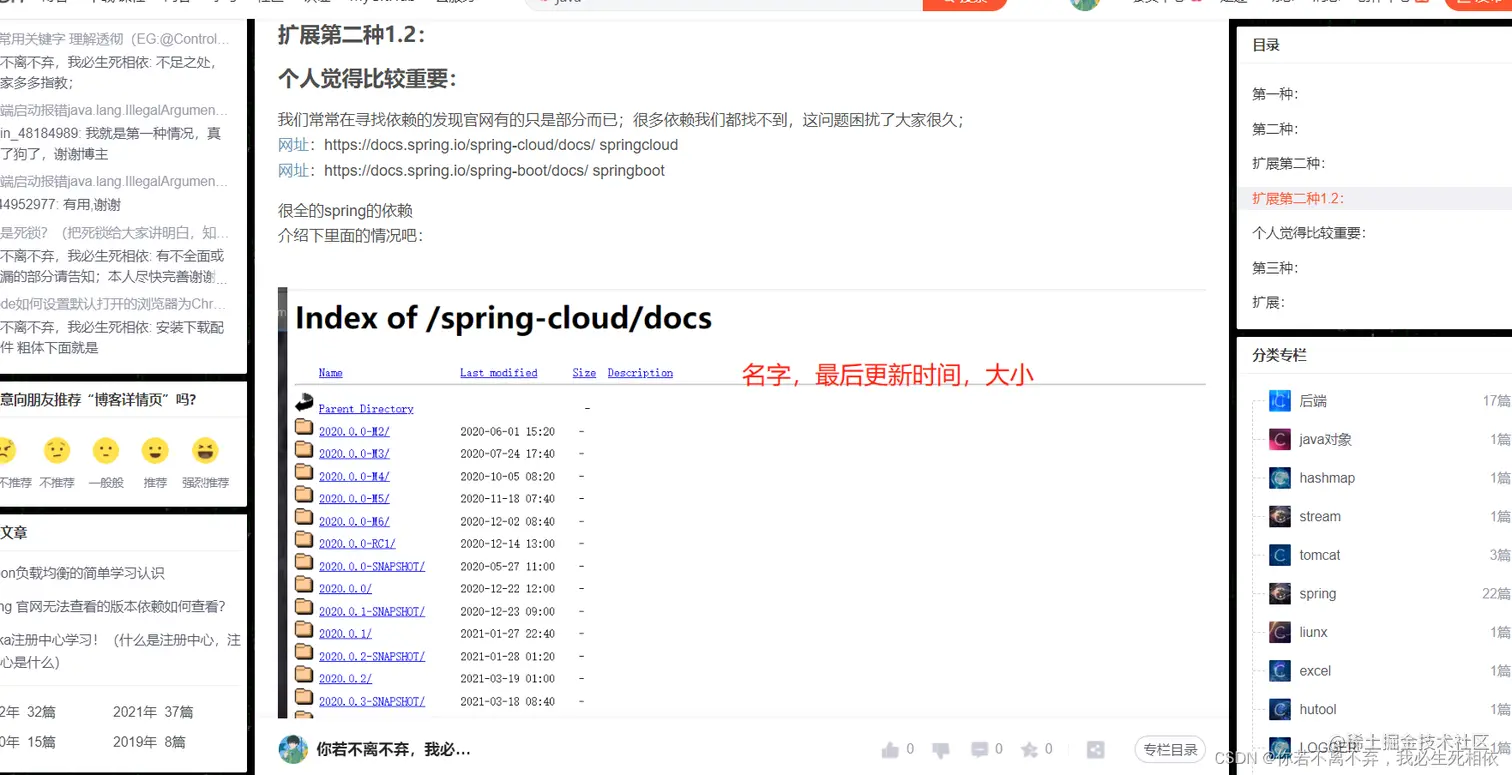Screen dimensions: 1512x775
Task: Select the 推荐 smiley rating face
Action: [x=155, y=450]
